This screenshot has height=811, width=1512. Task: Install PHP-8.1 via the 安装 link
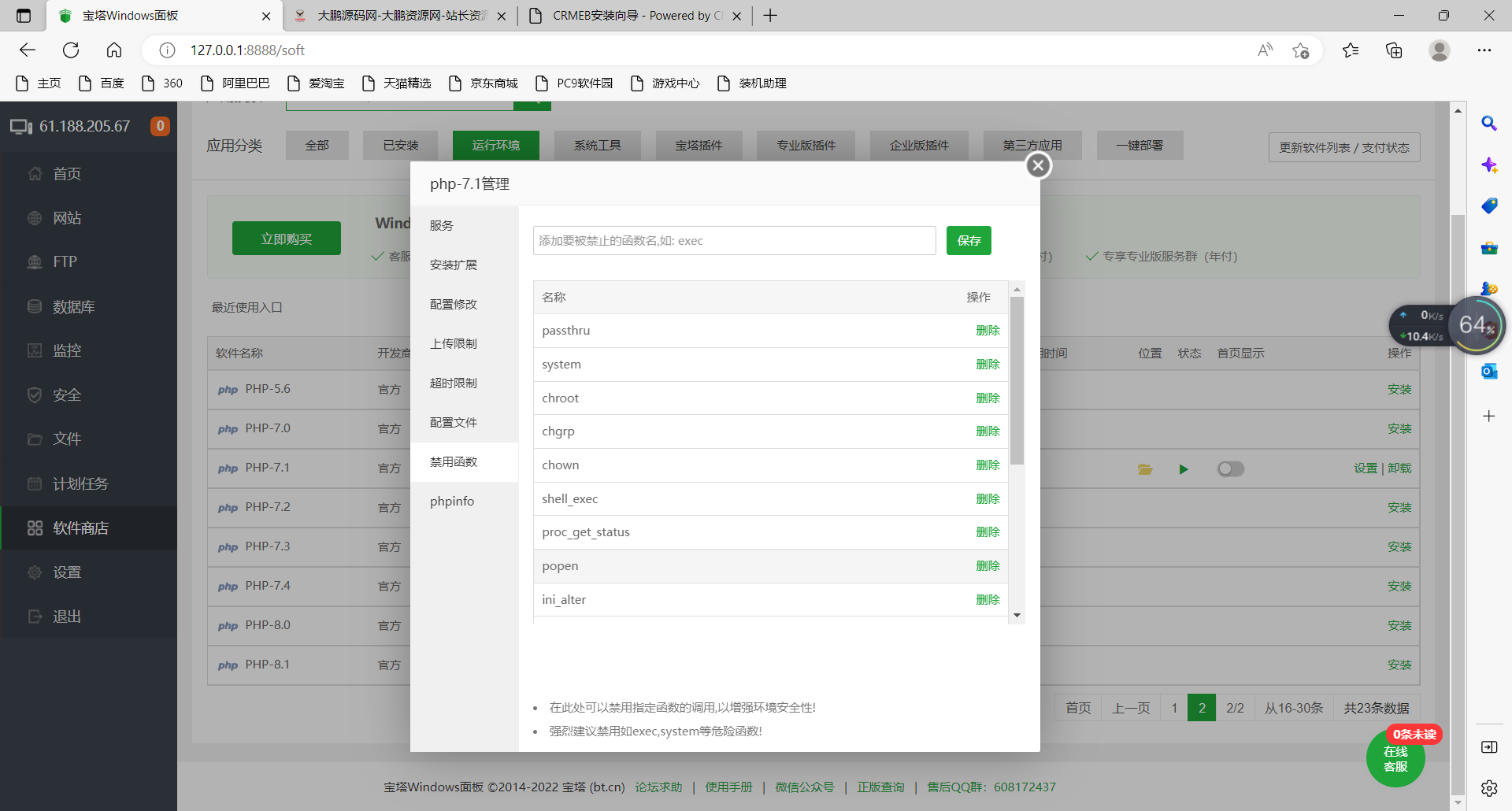point(1399,665)
